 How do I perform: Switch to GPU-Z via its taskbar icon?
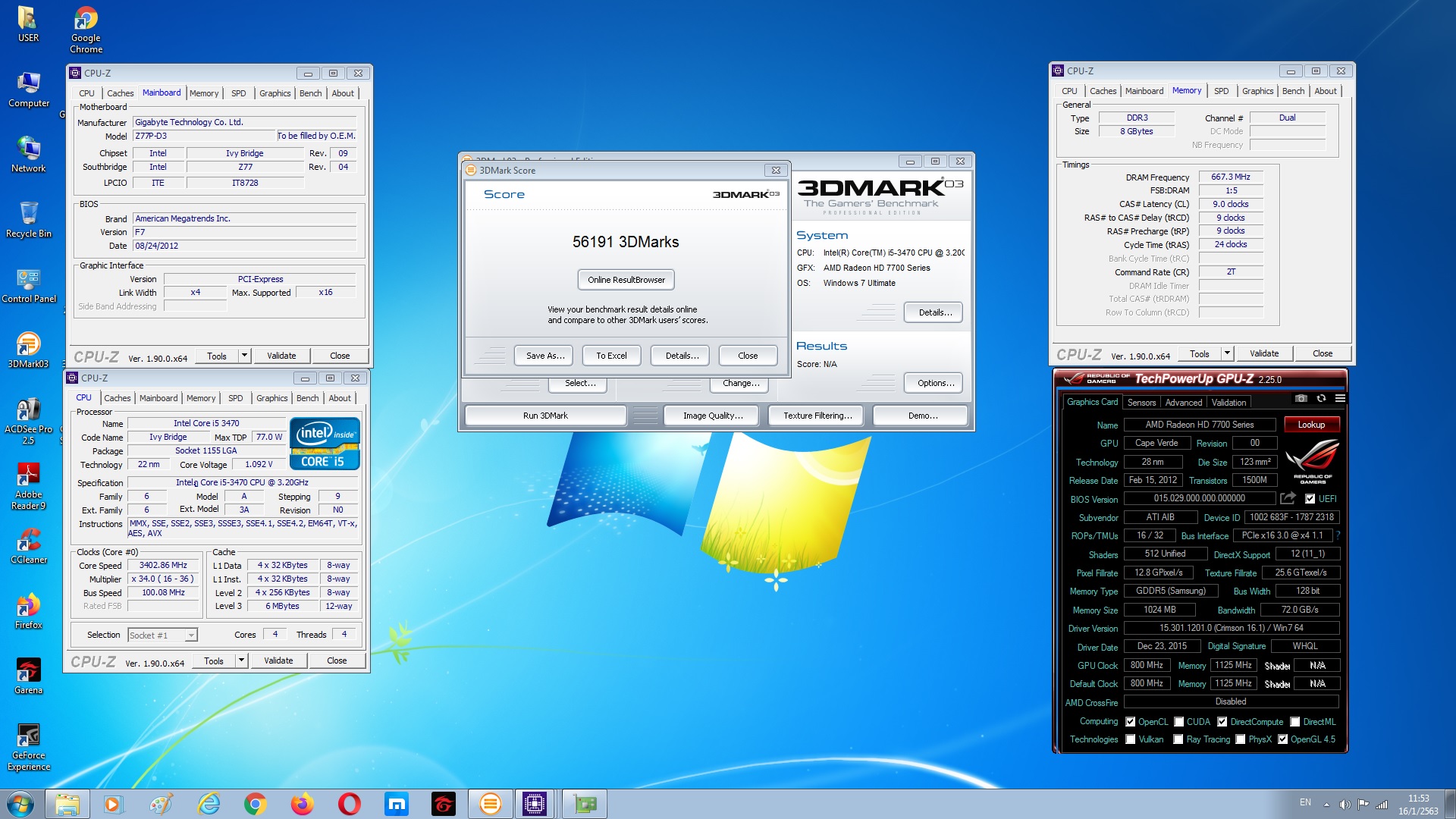click(585, 804)
